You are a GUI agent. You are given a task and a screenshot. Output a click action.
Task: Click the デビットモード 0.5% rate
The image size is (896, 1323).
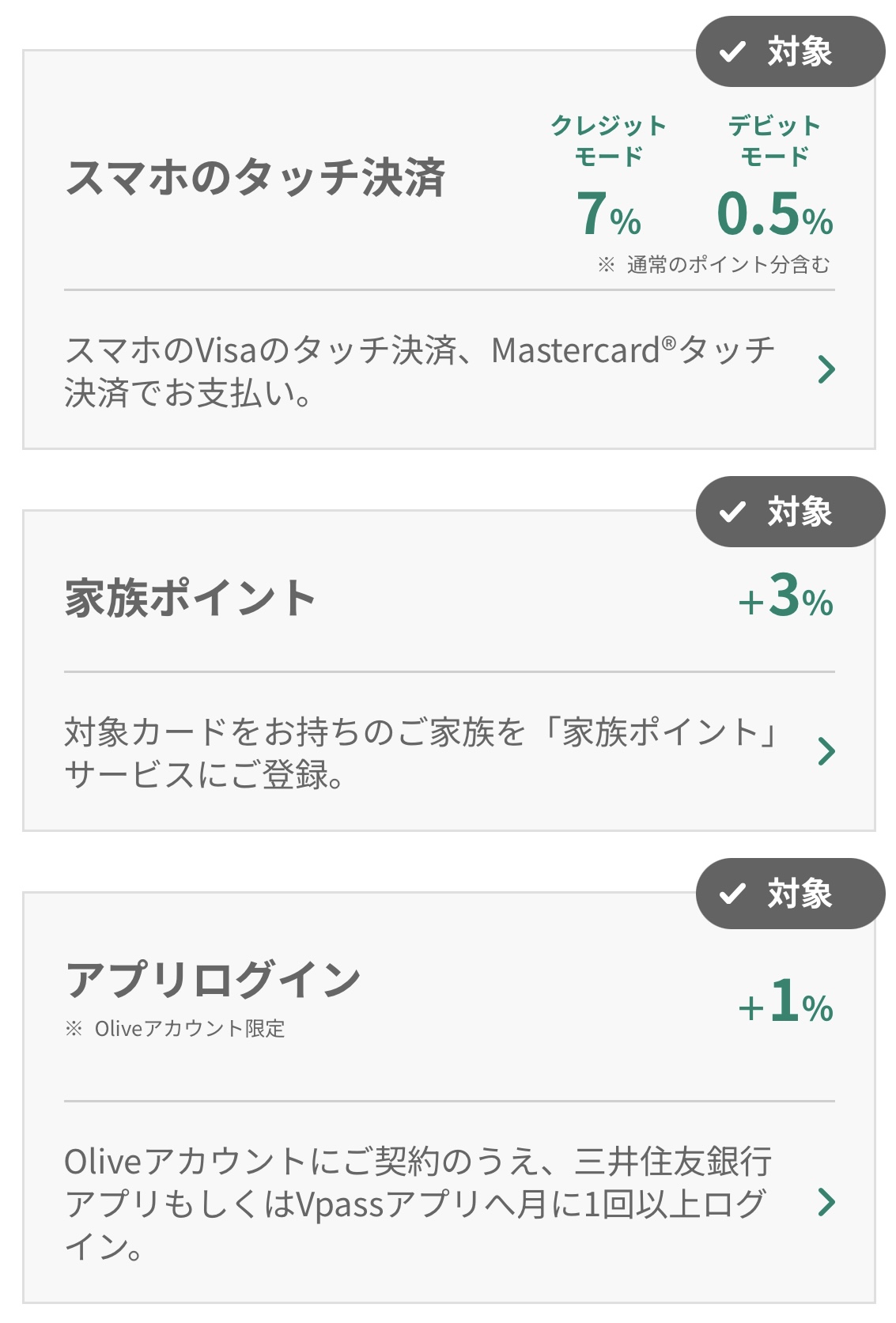tap(774, 214)
